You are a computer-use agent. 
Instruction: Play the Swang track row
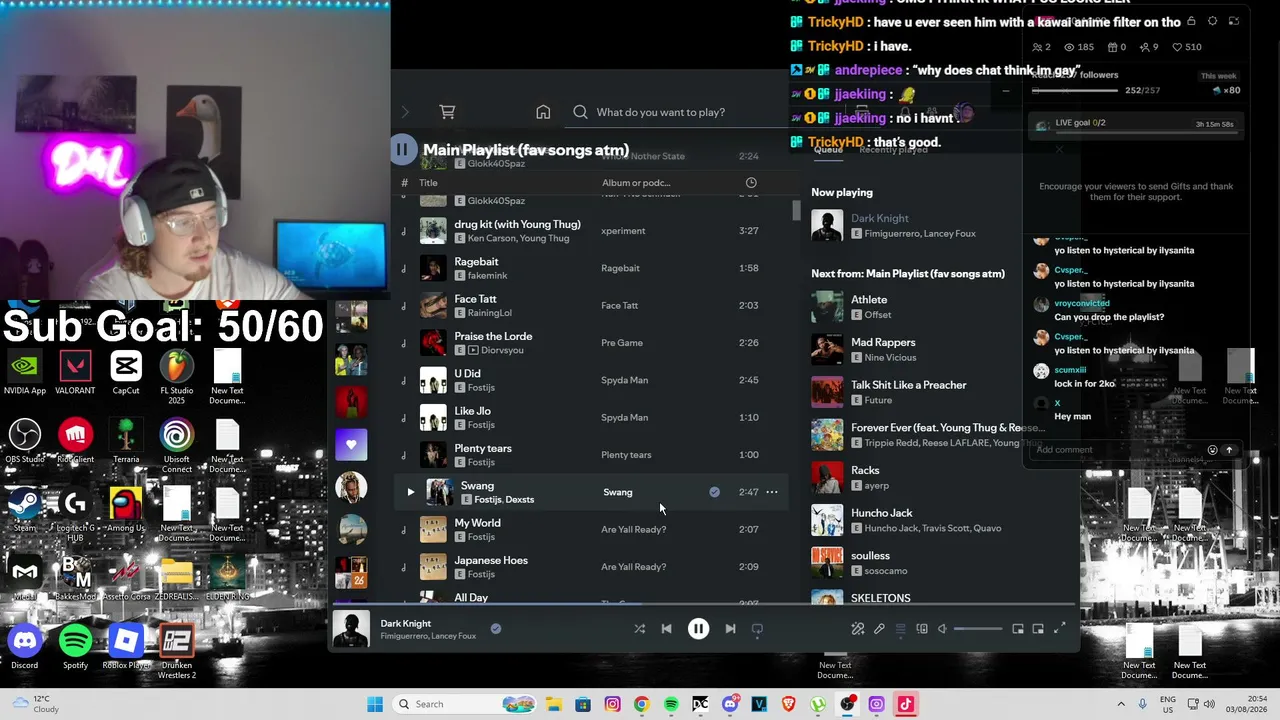(x=410, y=492)
